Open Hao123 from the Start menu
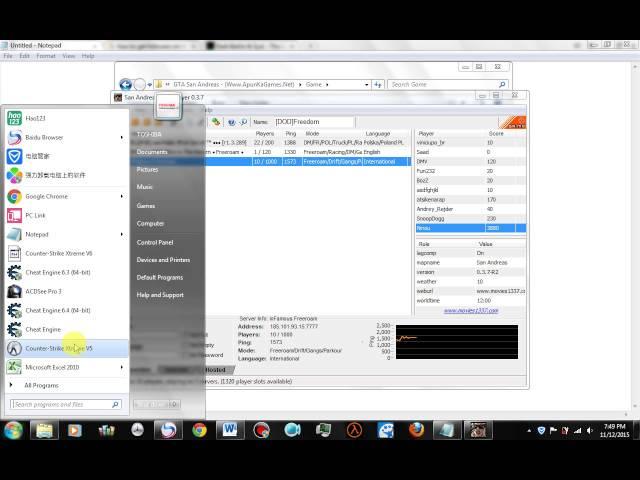640x480 pixels. [67, 118]
